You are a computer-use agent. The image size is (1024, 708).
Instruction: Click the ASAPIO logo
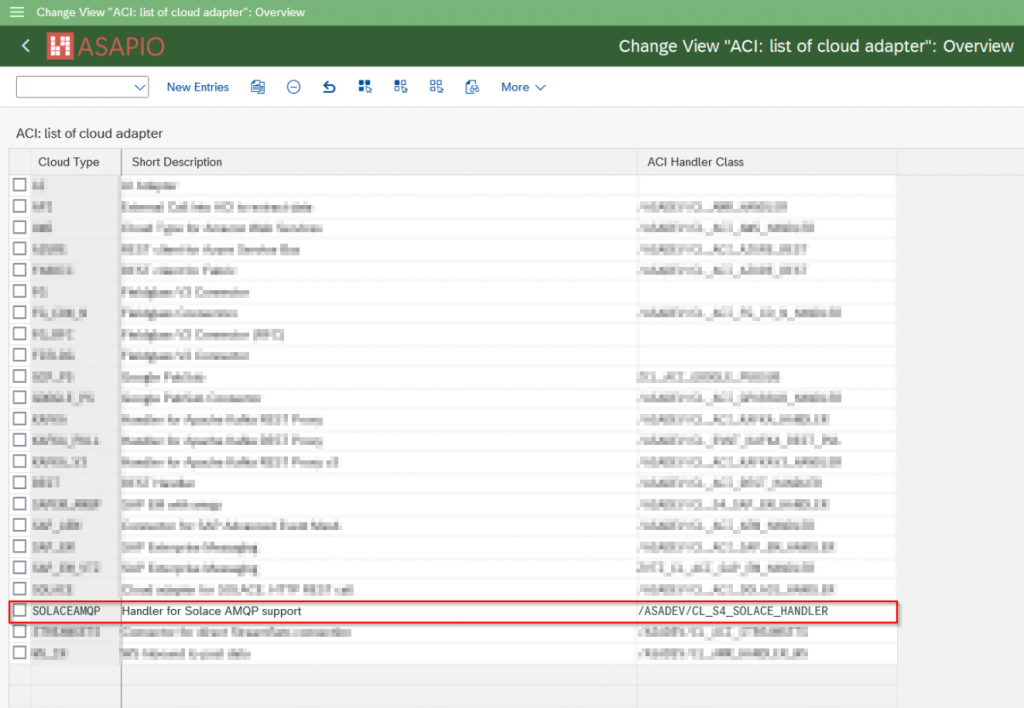click(x=106, y=46)
